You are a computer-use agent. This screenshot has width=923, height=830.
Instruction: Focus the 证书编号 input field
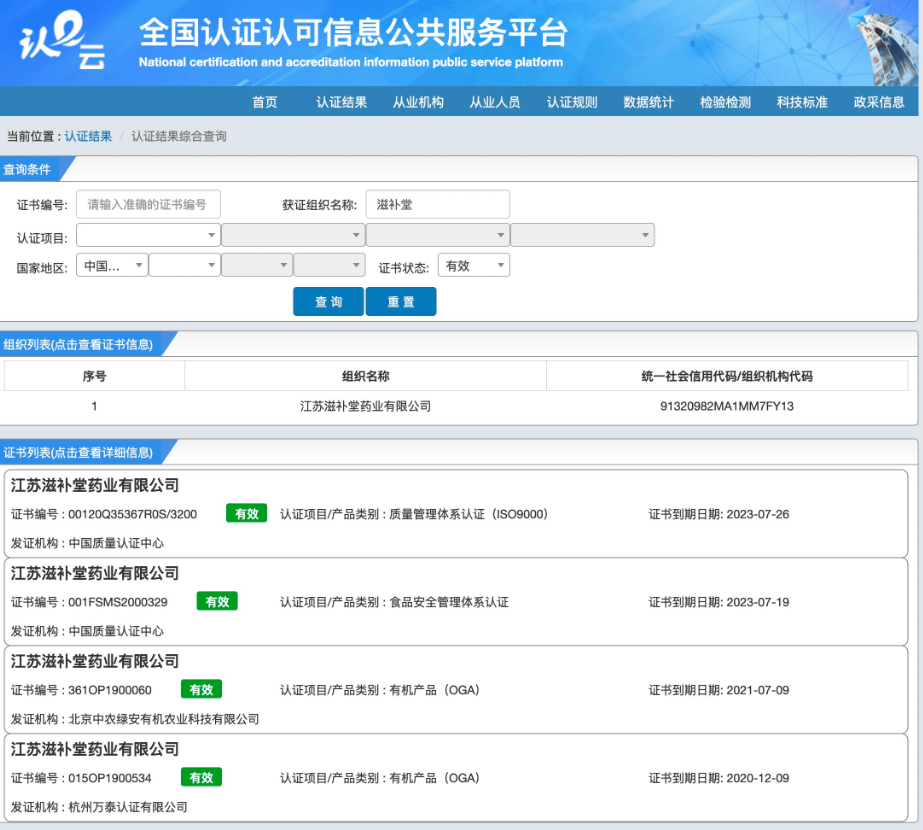coord(148,204)
